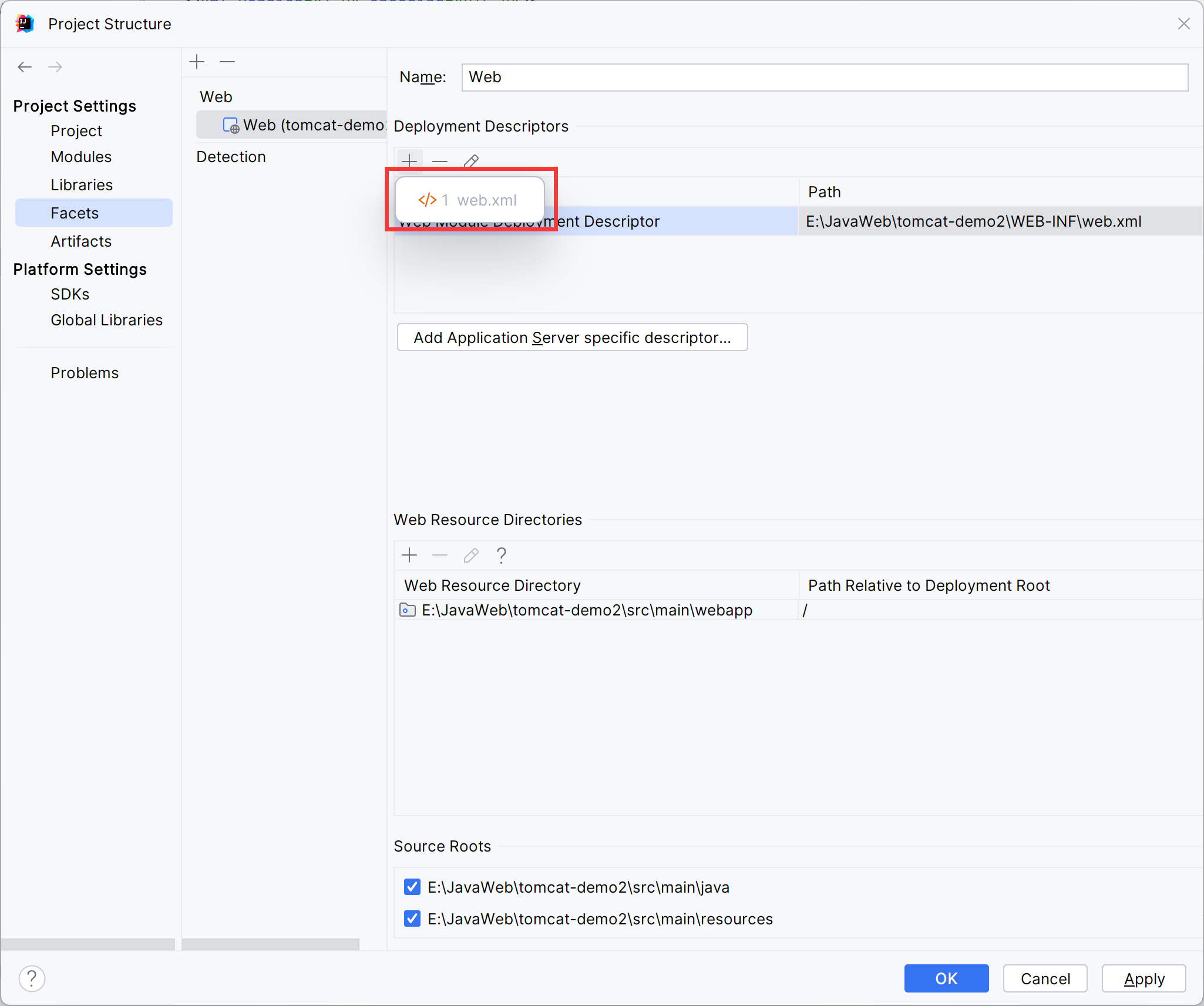The height and width of the screenshot is (1006, 1204).
Task: Click the help button at bottom left
Action: [x=32, y=979]
